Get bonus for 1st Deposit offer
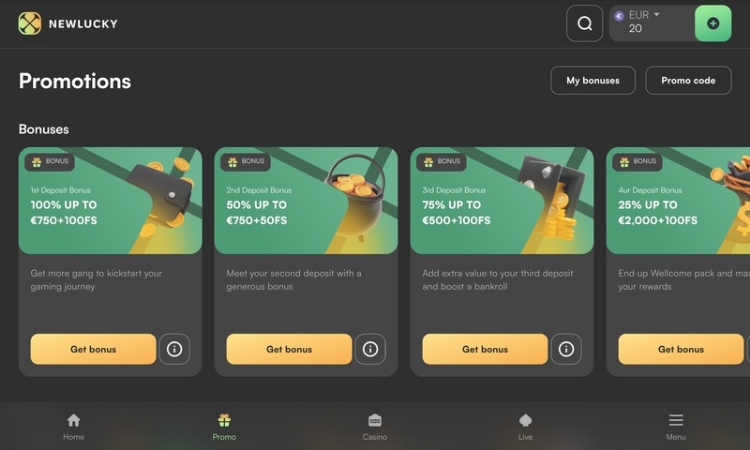The image size is (750, 450). point(93,349)
